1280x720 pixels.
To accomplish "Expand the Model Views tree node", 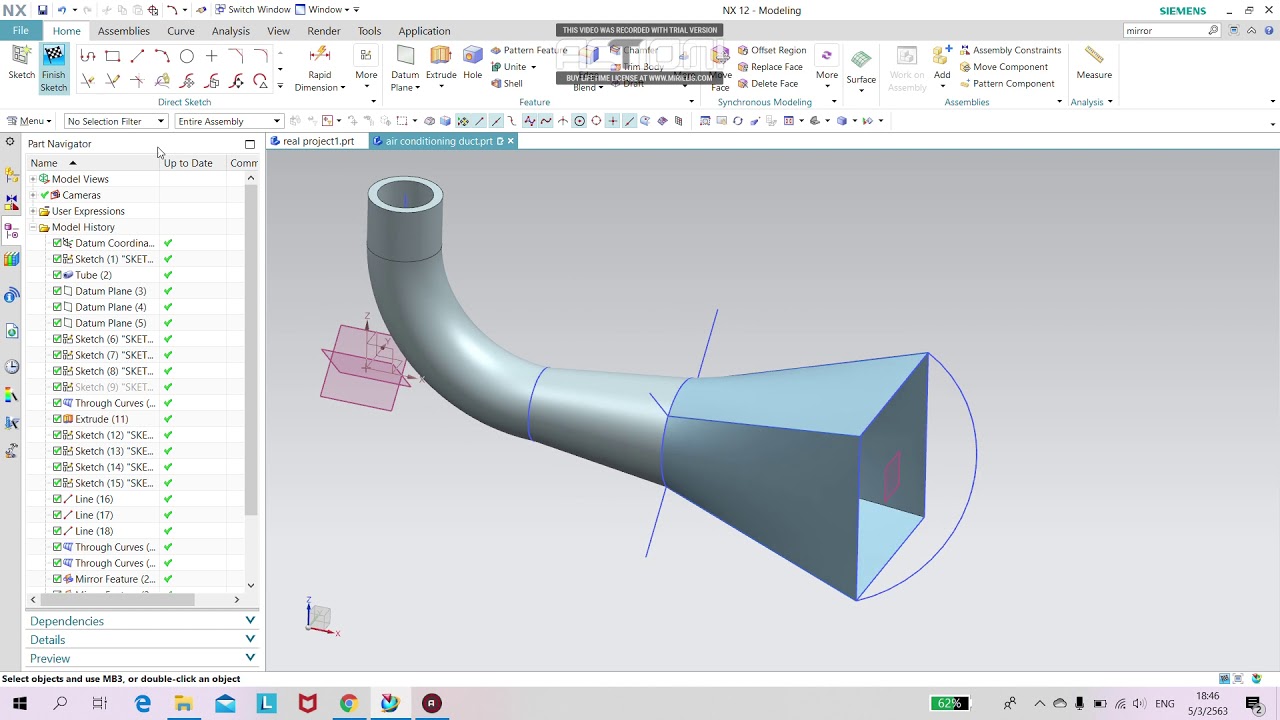I will (x=33, y=179).
